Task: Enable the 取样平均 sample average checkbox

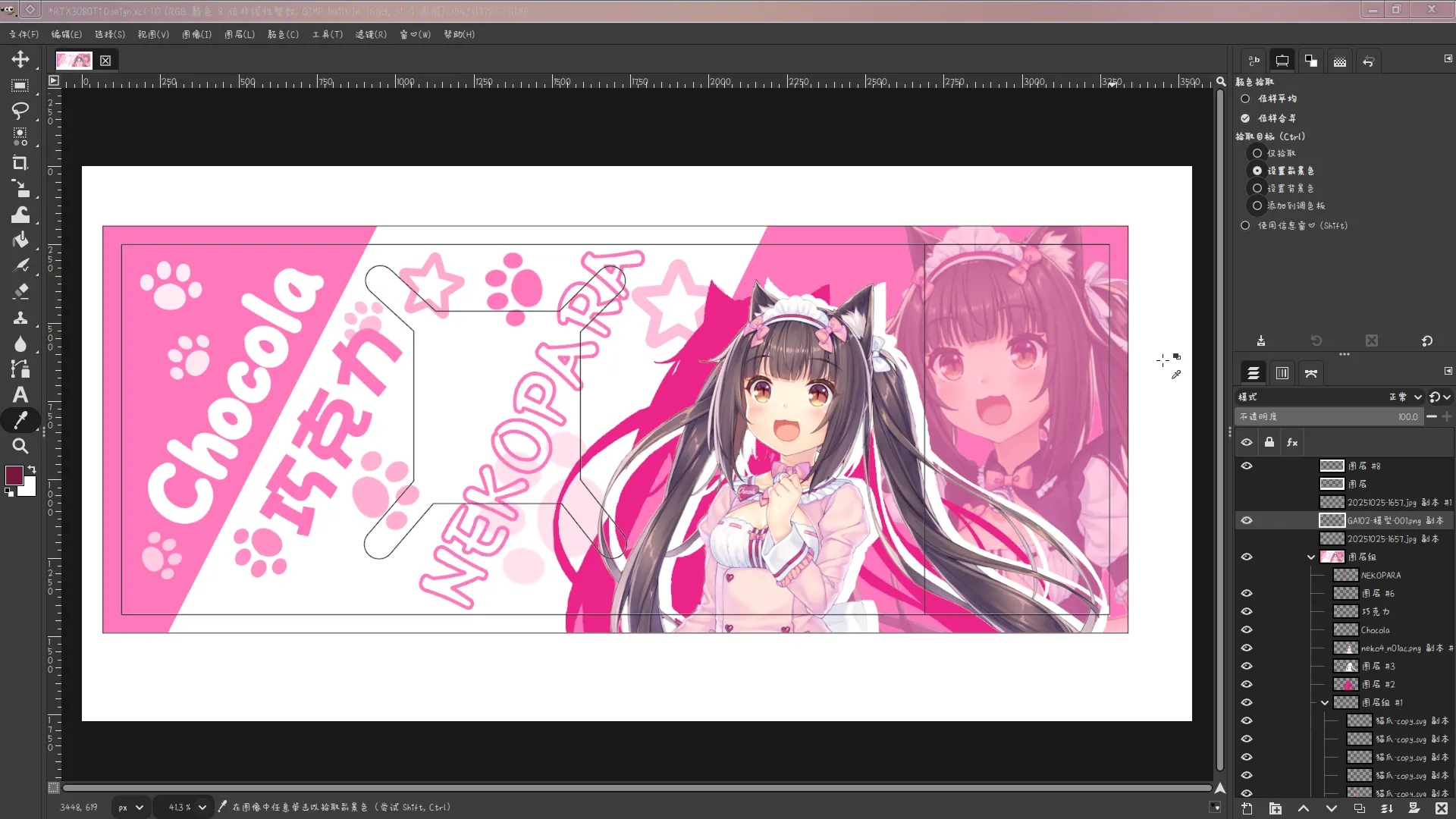Action: click(x=1245, y=99)
